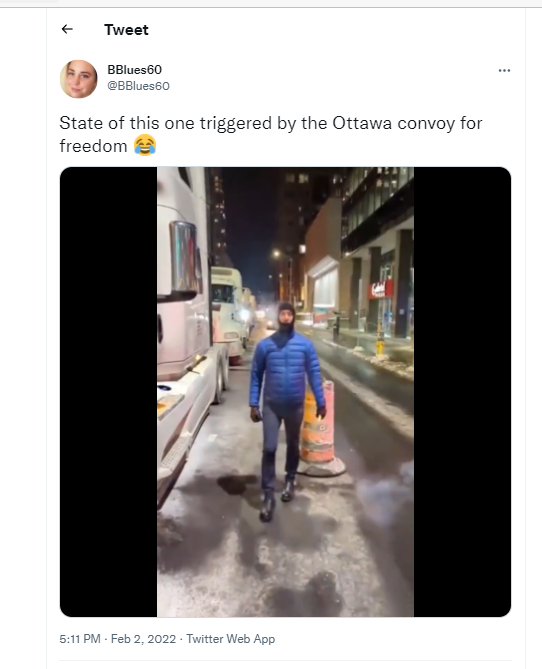
Task: Open BBlues60's profile picture
Action: click(79, 79)
